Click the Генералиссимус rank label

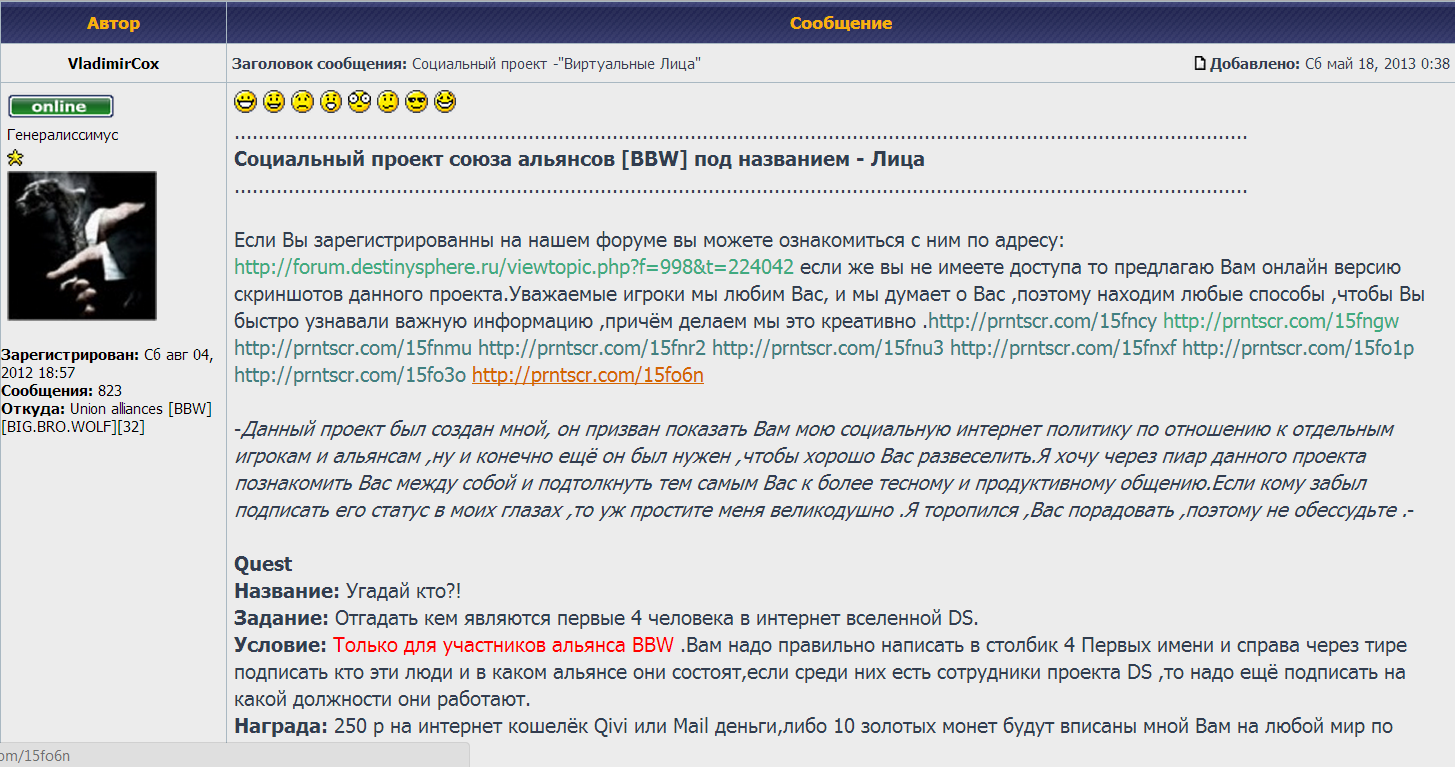[63, 135]
